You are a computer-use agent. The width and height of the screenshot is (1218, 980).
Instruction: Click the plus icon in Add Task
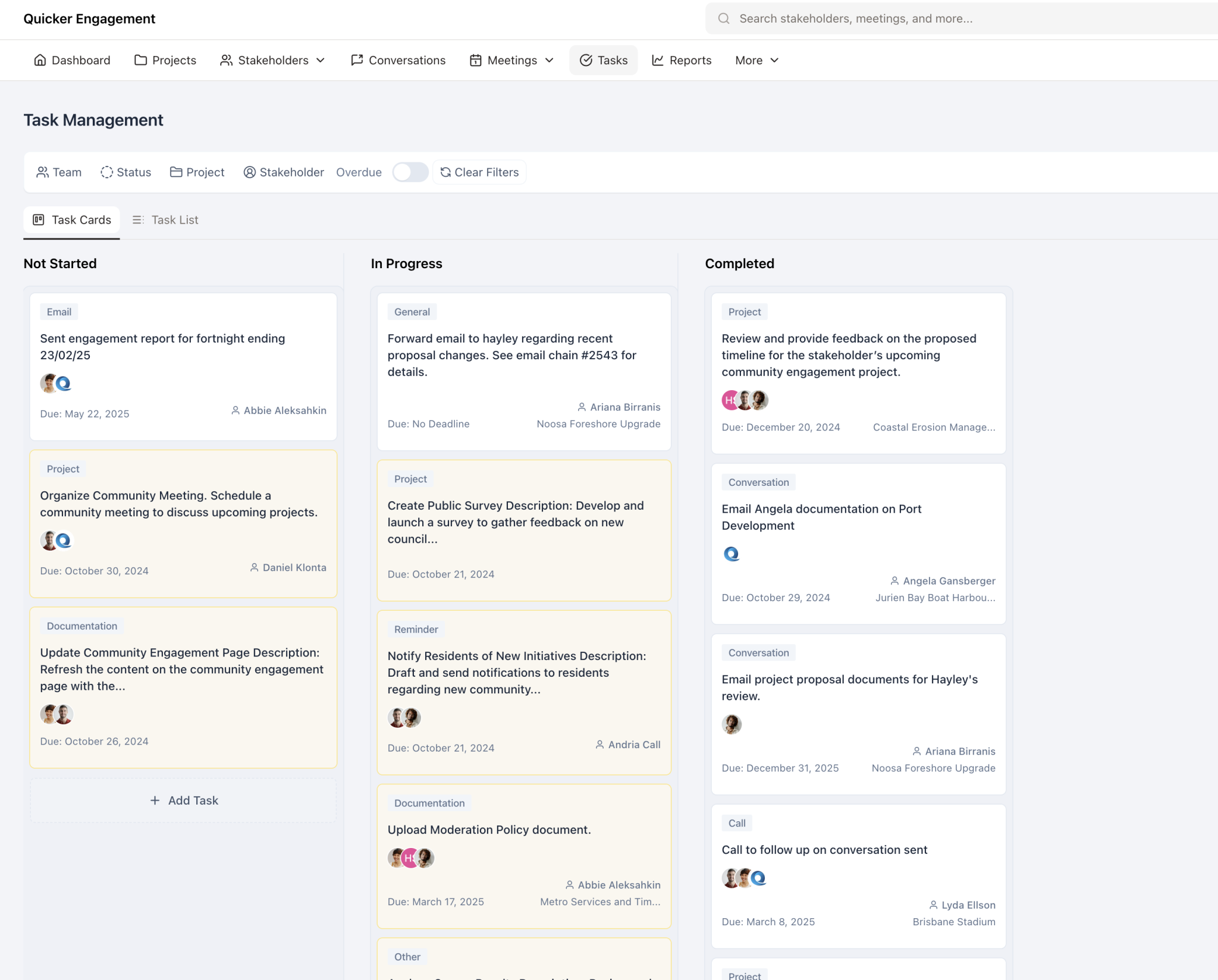155,800
